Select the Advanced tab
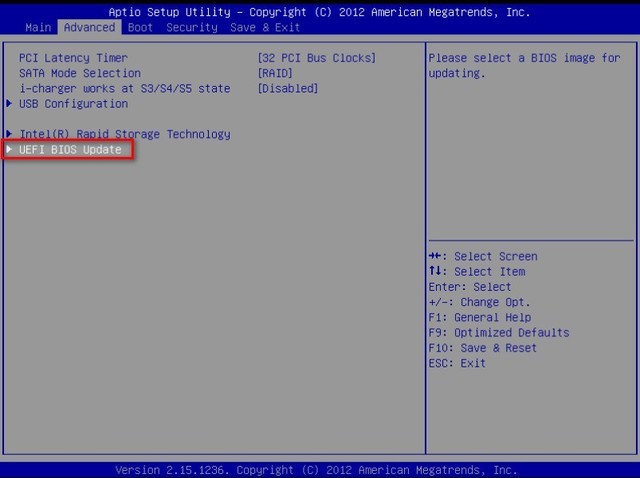Image resolution: width=640 pixels, height=478 pixels. pos(88,27)
